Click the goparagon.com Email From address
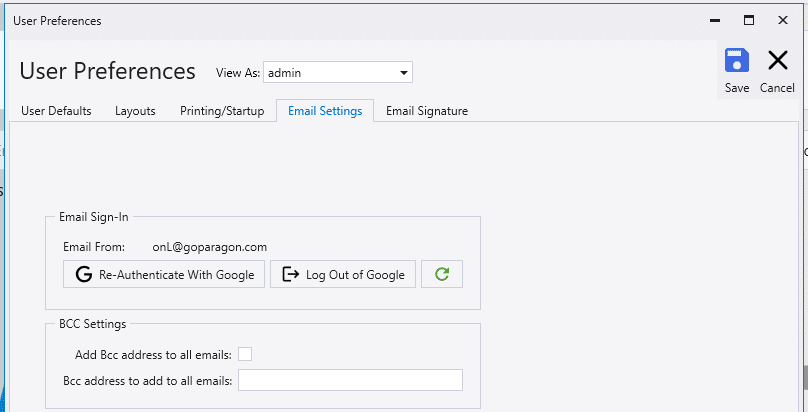This screenshot has height=412, width=808. point(210,247)
